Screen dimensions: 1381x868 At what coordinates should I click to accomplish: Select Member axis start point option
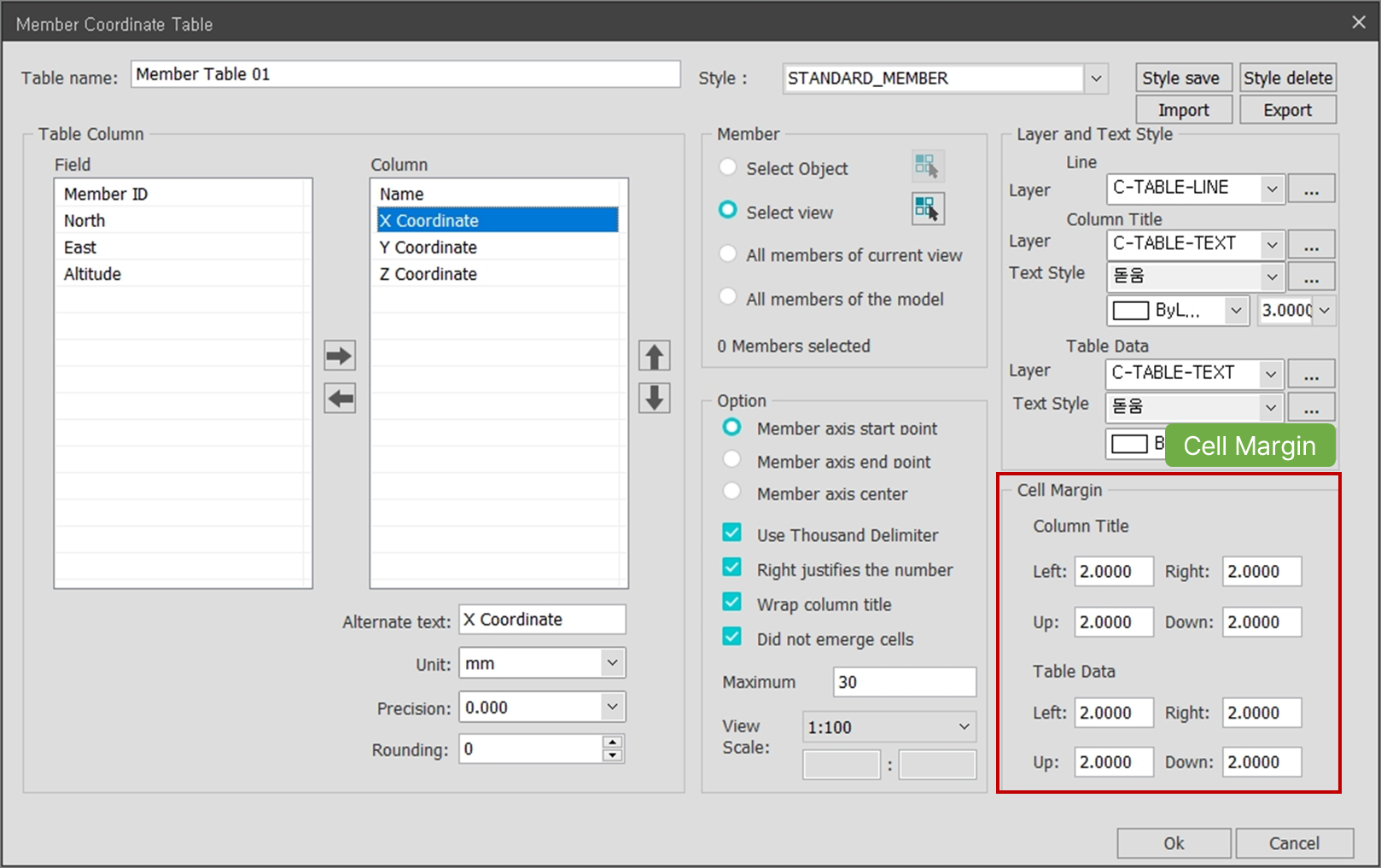(731, 426)
